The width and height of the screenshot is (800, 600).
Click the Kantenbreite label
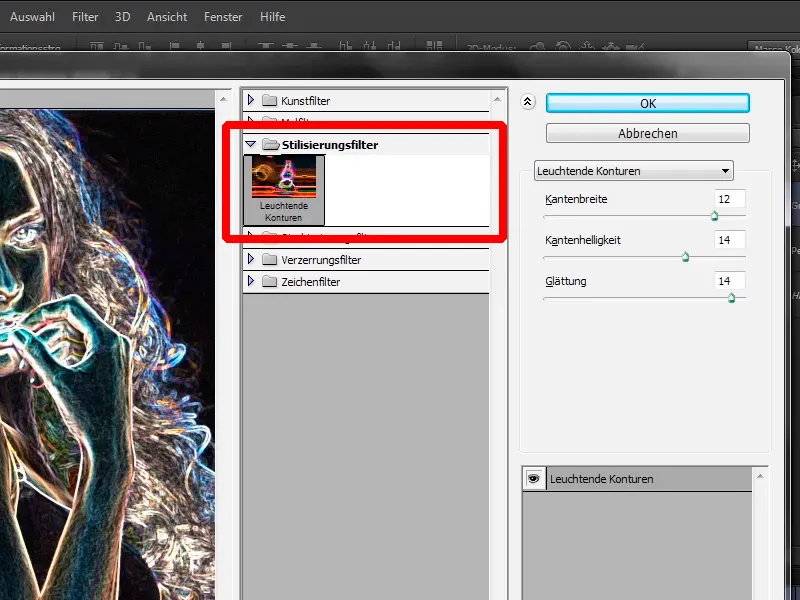[x=576, y=199]
